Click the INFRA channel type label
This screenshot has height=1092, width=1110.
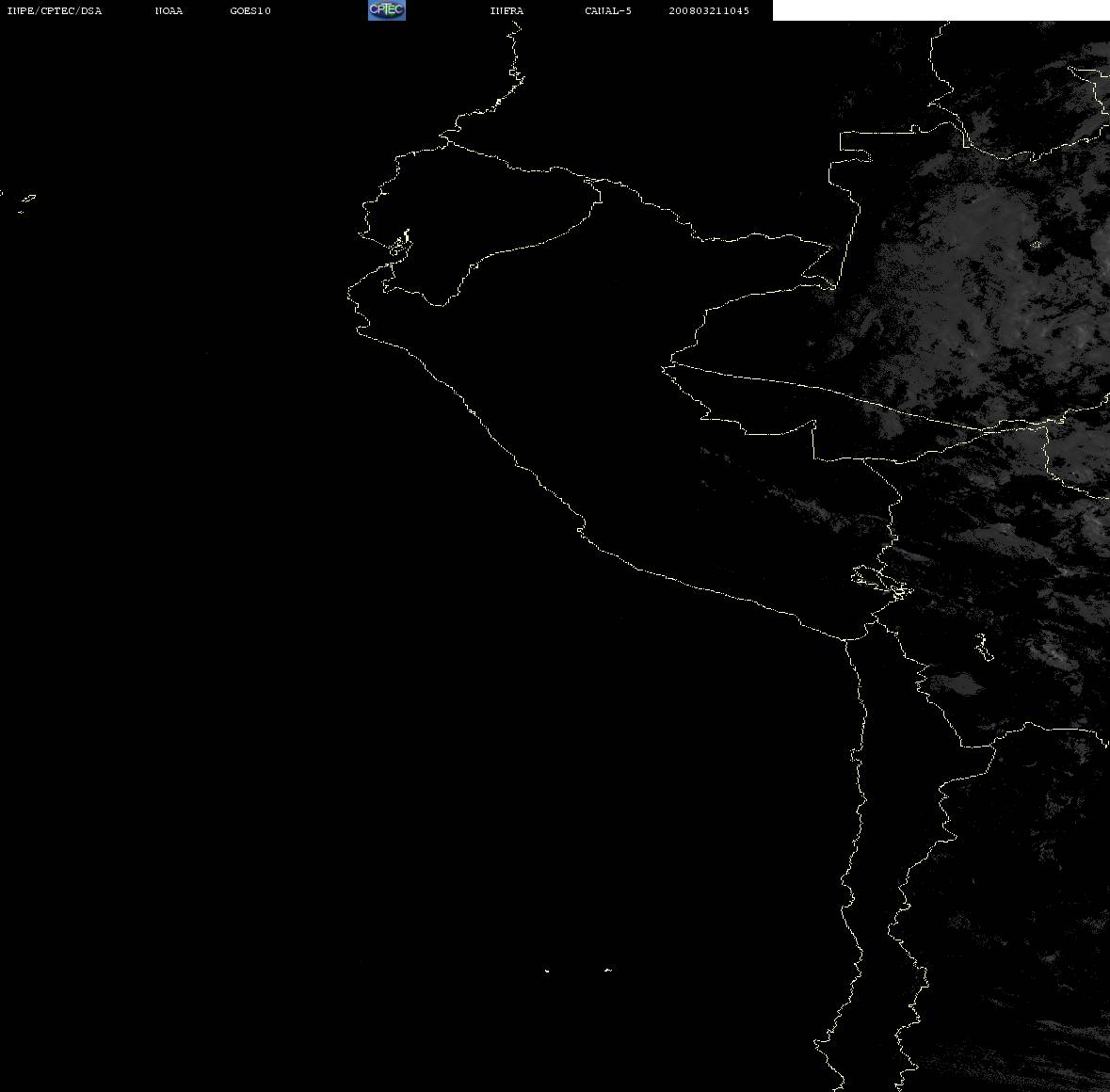click(507, 10)
